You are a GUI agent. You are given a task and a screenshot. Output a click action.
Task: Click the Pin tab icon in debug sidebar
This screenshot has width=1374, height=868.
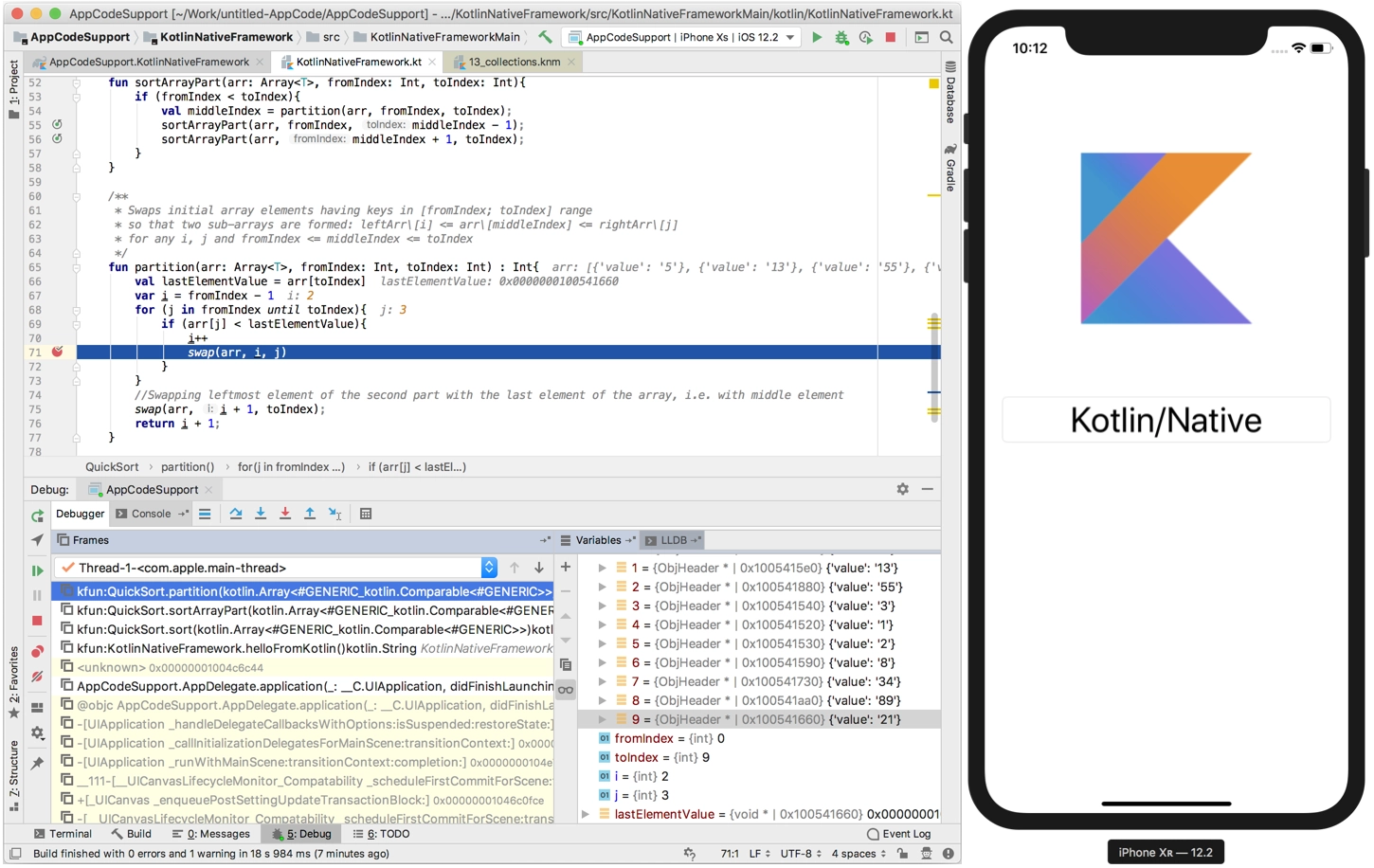(x=37, y=763)
